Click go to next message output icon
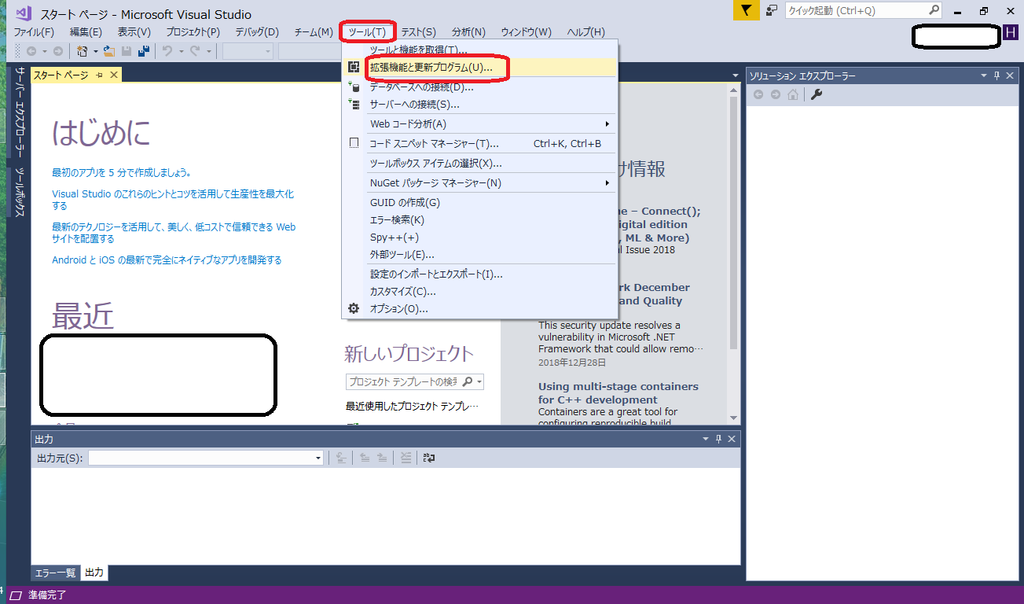 coord(381,458)
